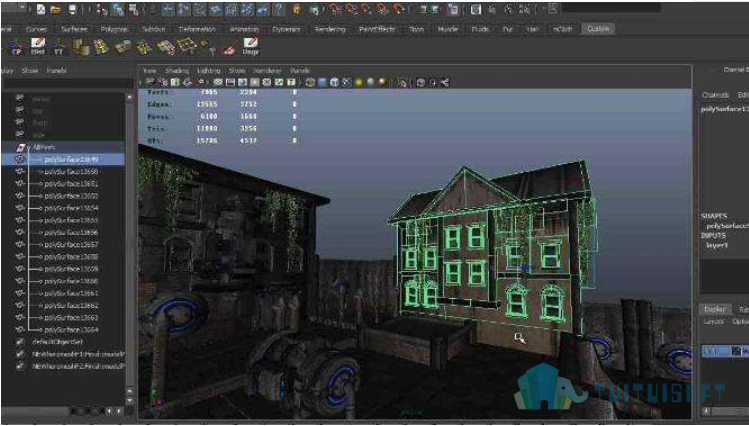Run the FT shelf button
The width and height of the screenshot is (749, 426).
(x=59, y=47)
